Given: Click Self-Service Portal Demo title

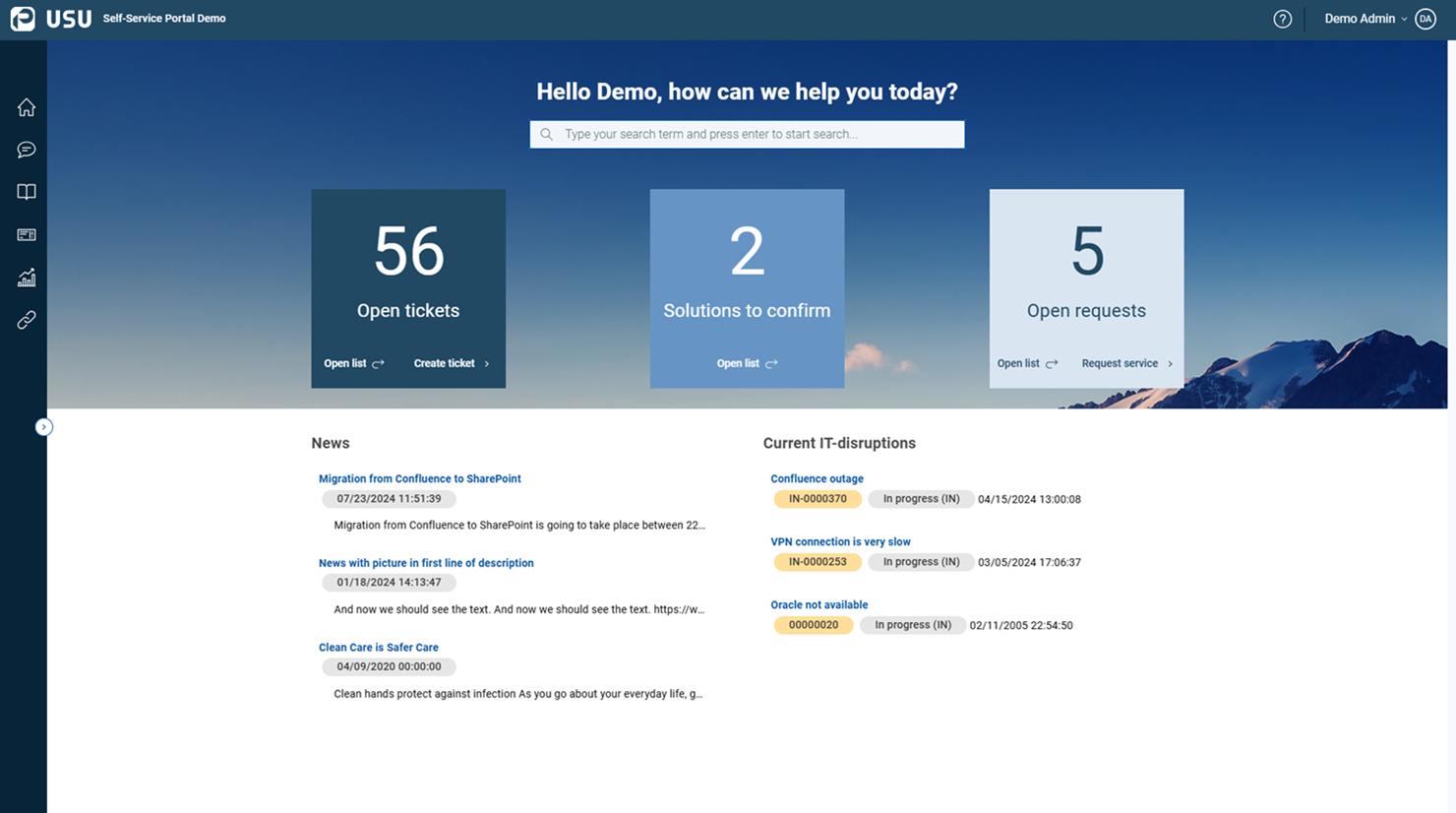Looking at the screenshot, I should click(x=164, y=19).
